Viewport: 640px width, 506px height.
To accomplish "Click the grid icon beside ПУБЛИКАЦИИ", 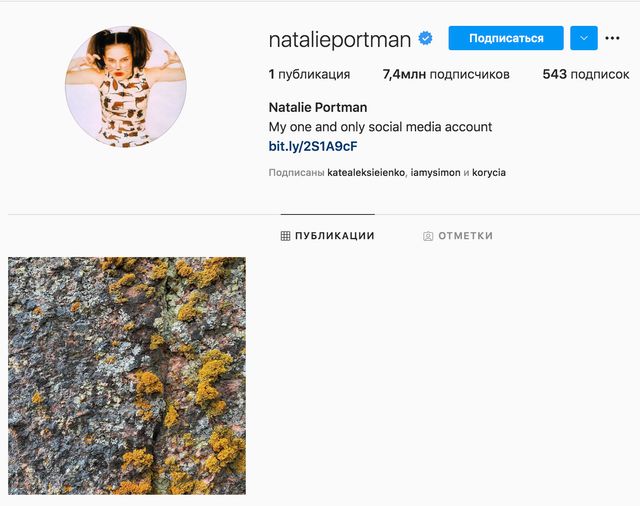I will tap(285, 236).
